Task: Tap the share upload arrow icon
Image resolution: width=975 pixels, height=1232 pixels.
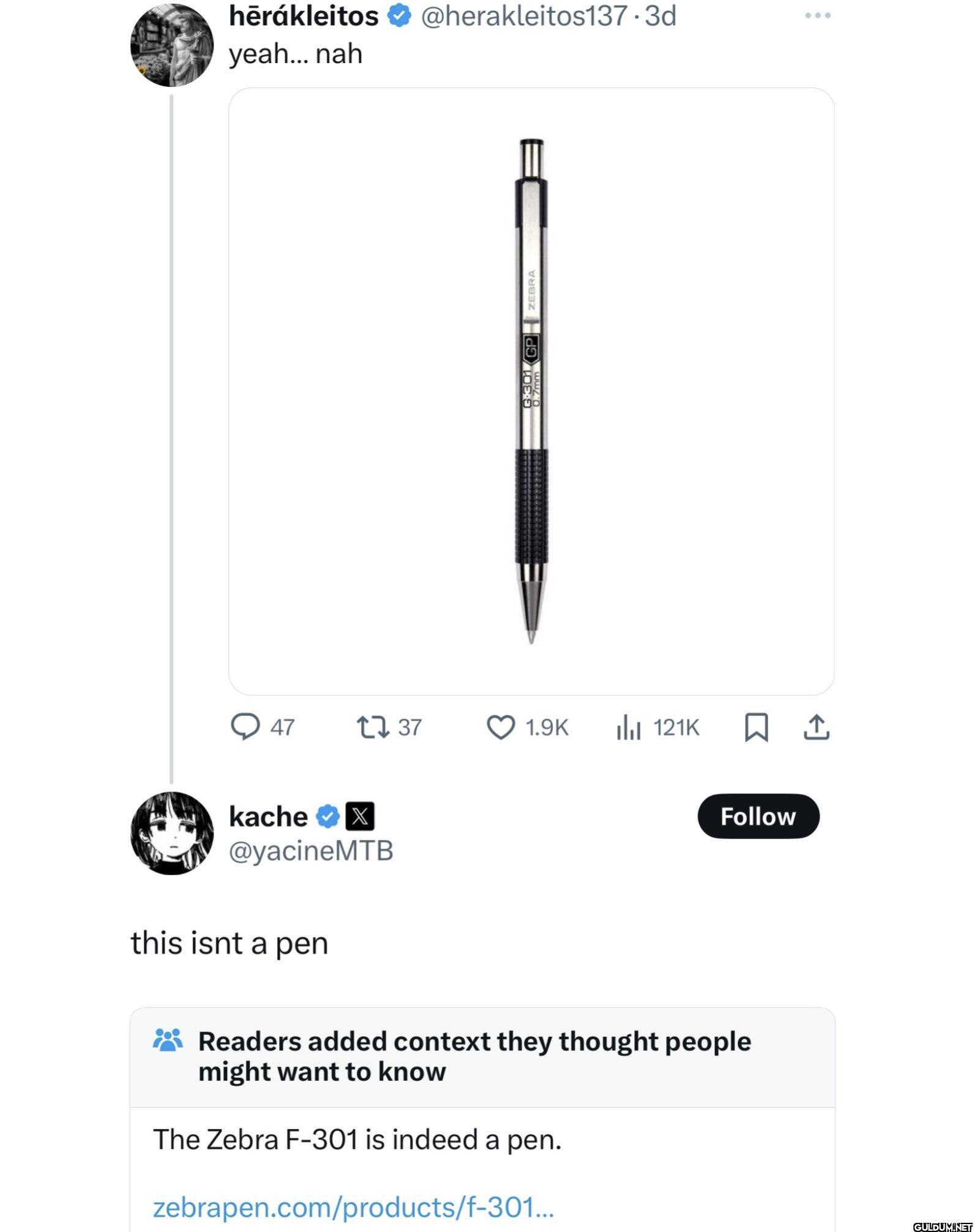Action: click(x=816, y=727)
